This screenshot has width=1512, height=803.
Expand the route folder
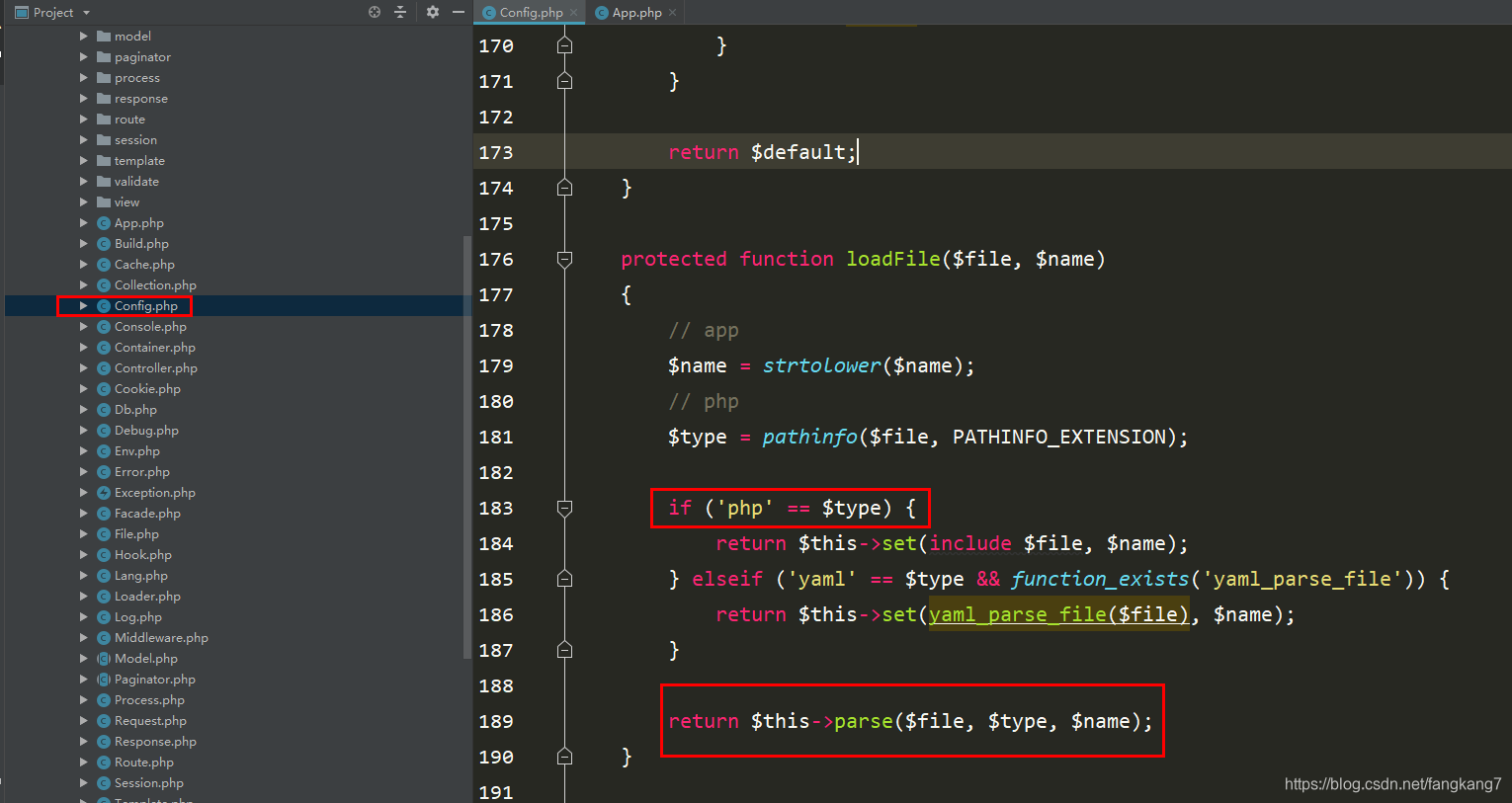point(84,120)
